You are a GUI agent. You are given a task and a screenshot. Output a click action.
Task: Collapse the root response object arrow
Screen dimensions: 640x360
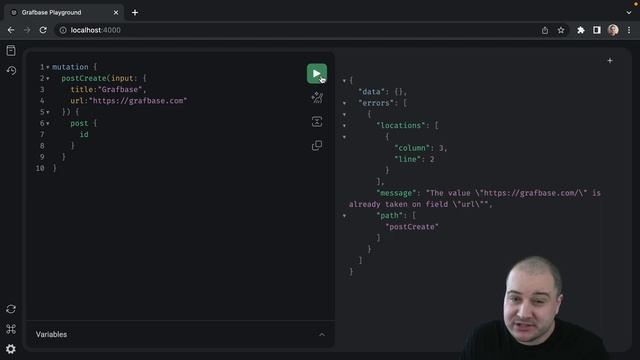pos(344,81)
